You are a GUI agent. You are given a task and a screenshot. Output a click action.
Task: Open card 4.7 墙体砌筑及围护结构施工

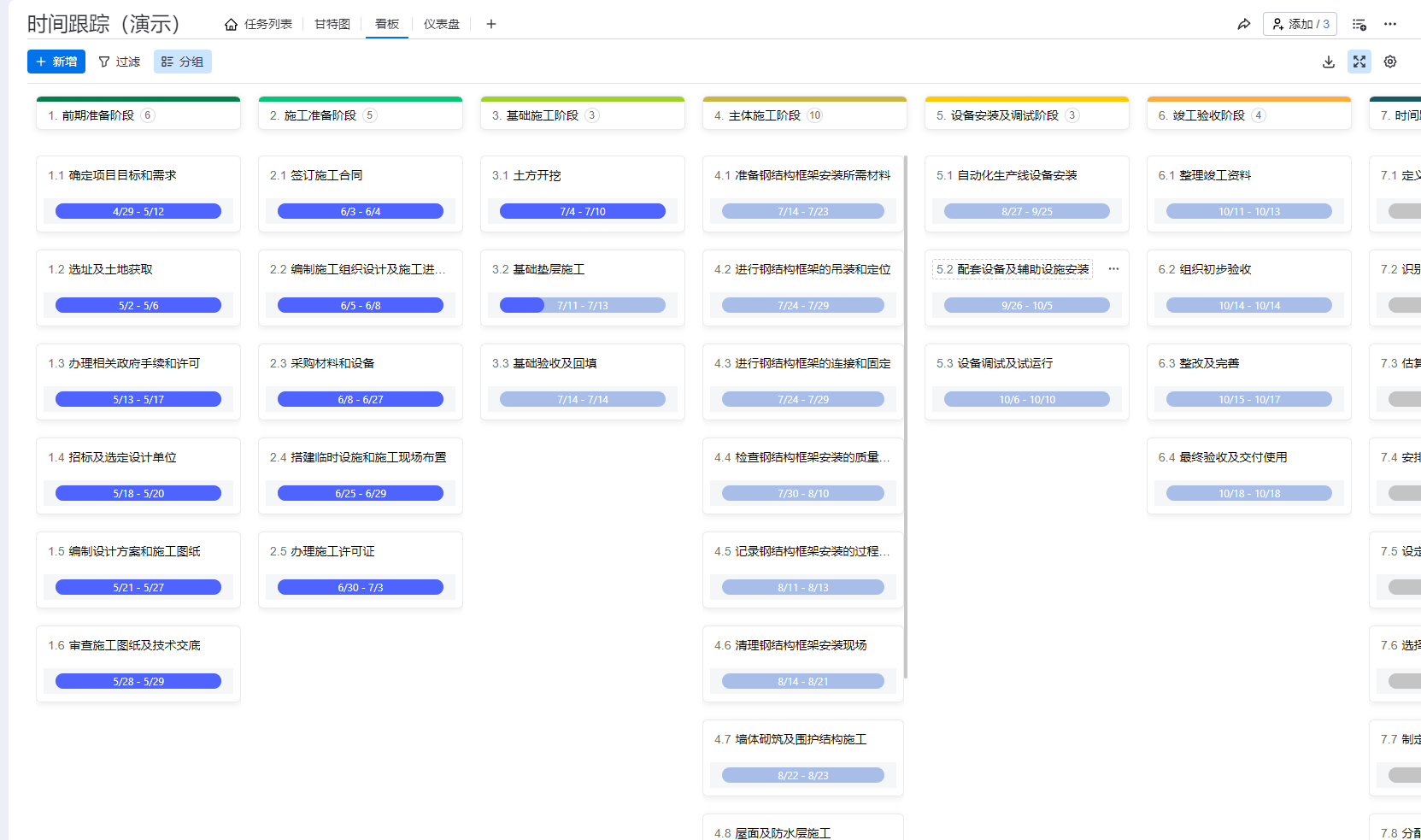pos(803,758)
